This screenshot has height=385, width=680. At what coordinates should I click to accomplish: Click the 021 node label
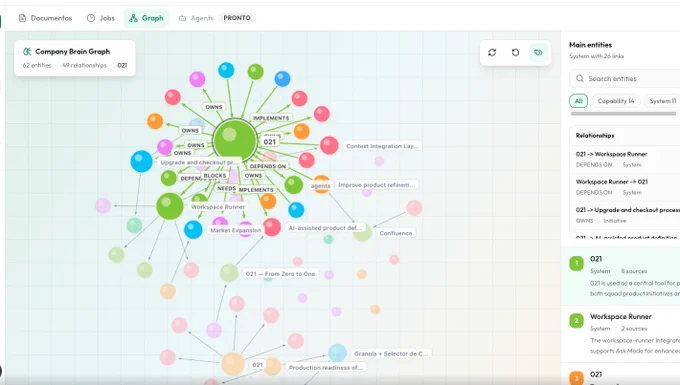269,142
